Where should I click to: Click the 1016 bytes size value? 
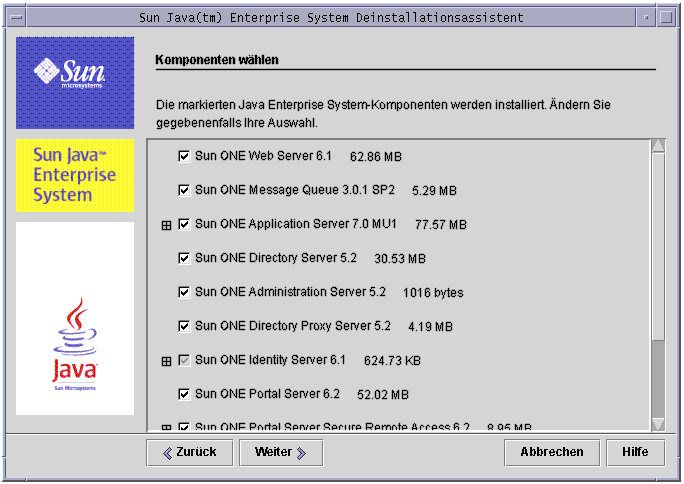pos(433,293)
